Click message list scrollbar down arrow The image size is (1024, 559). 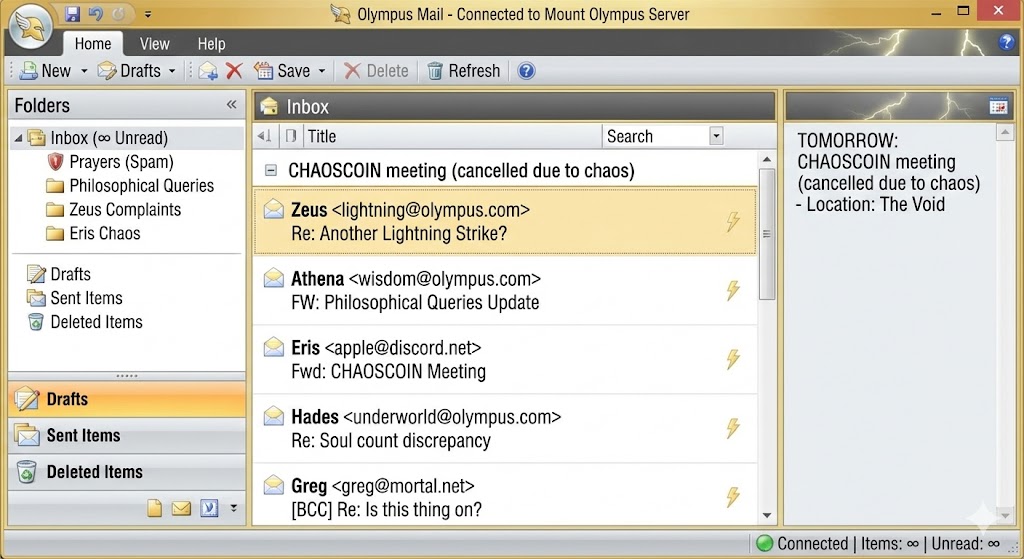pos(767,515)
